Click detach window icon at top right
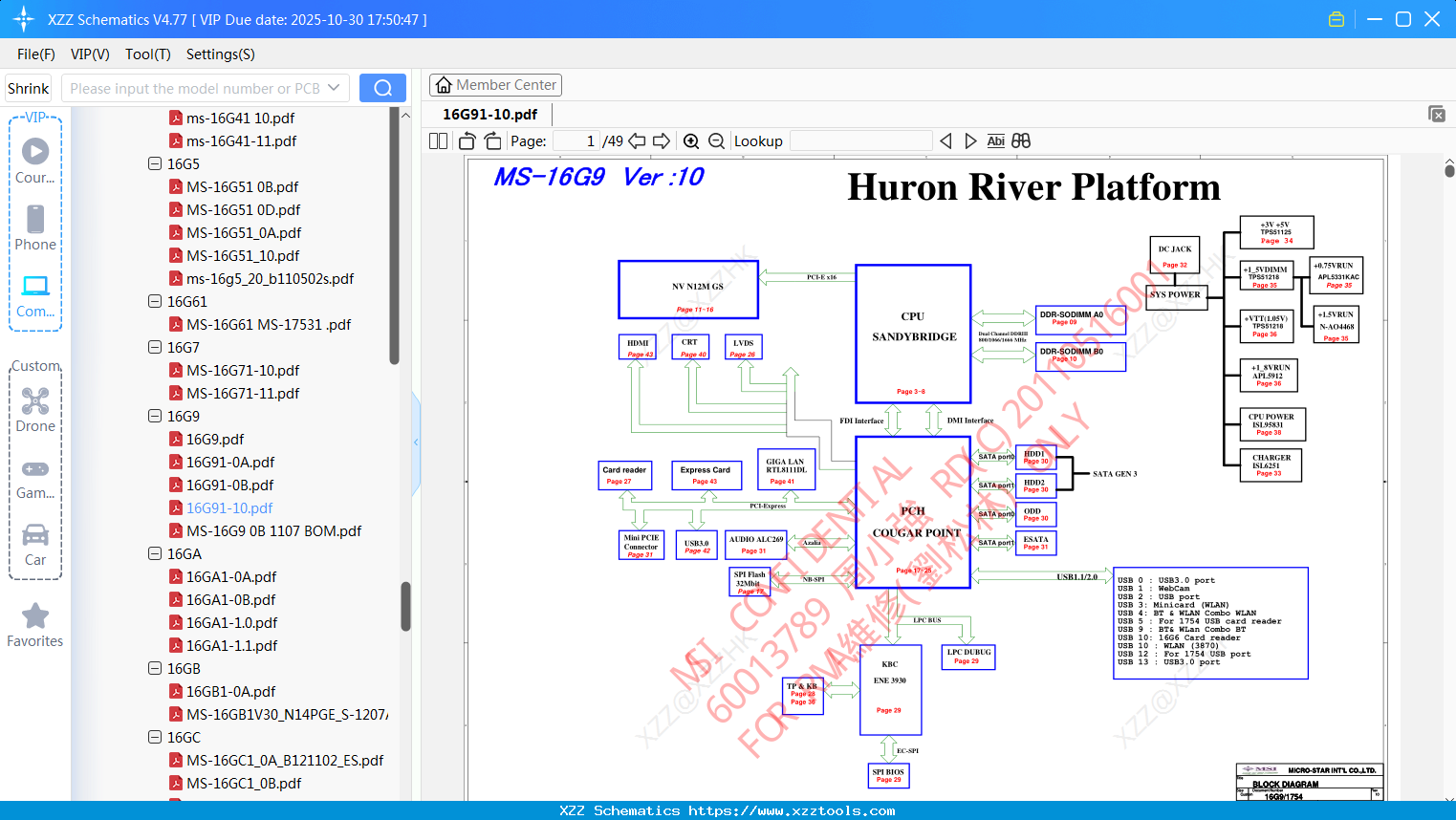The image size is (1456, 820). (1437, 114)
